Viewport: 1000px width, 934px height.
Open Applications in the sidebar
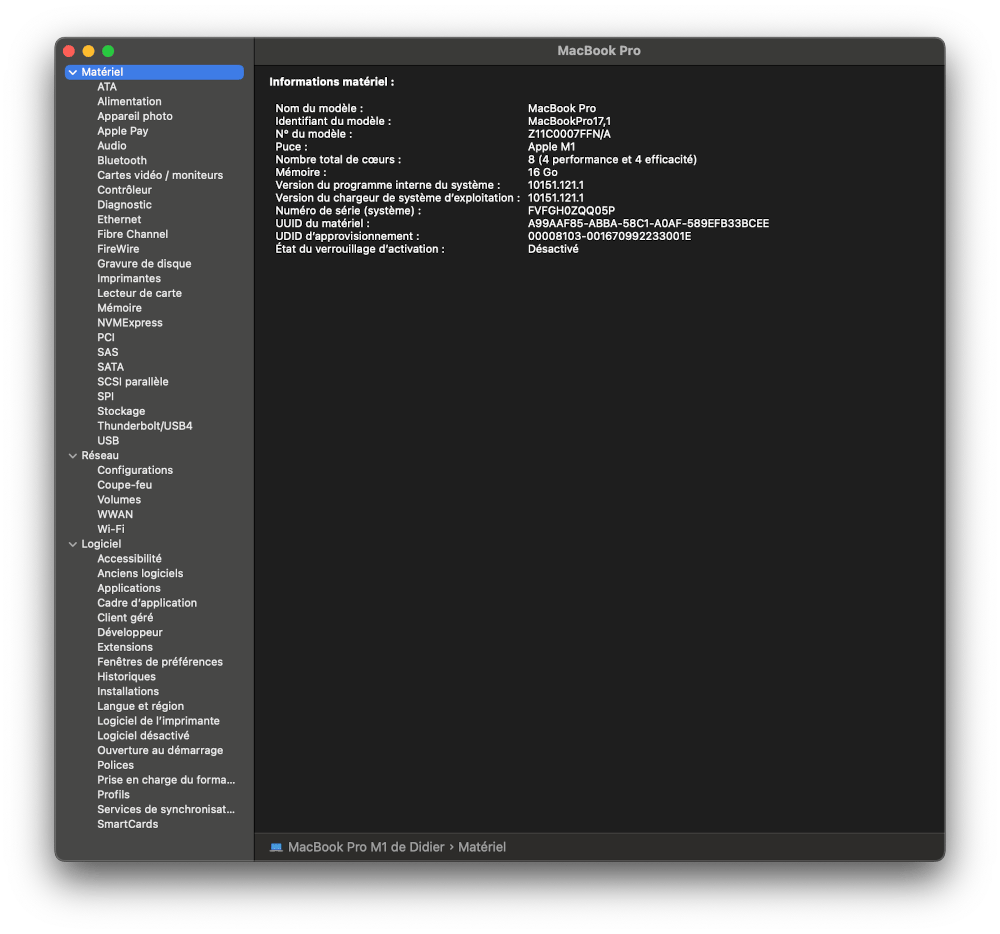[x=129, y=588]
